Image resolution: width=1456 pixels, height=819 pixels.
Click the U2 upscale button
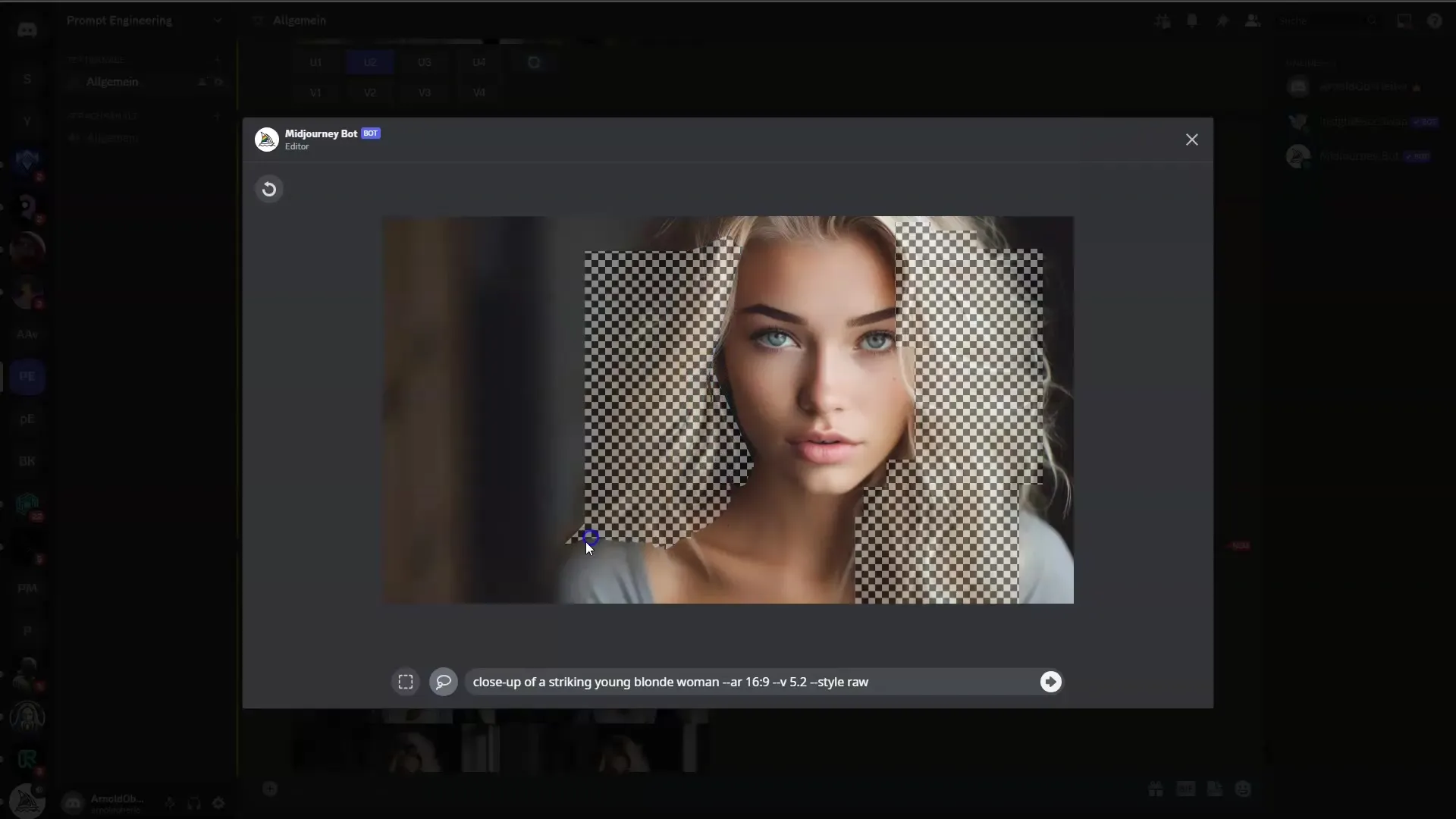[x=370, y=62]
